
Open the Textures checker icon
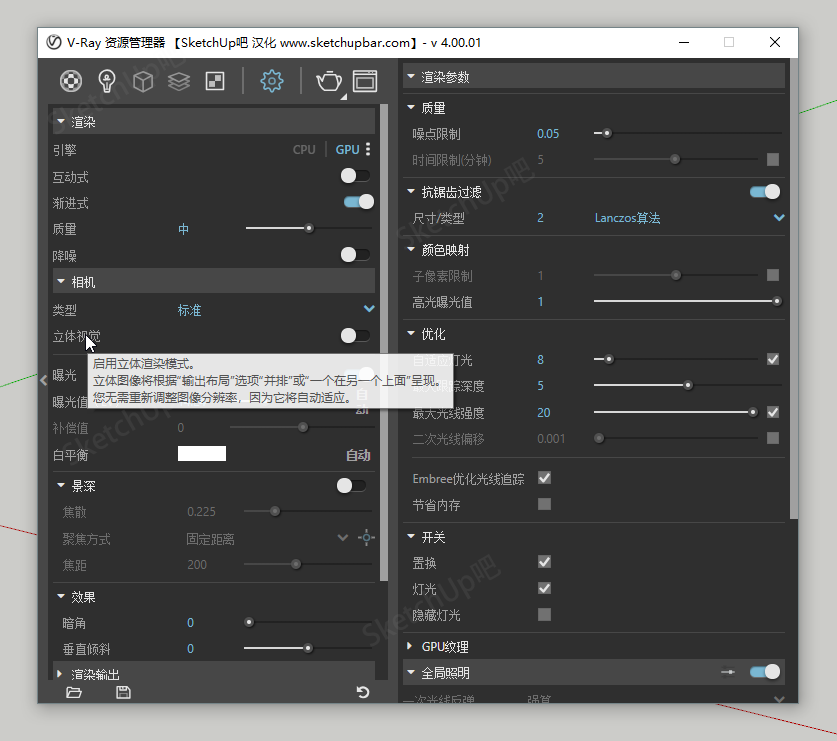coord(215,82)
